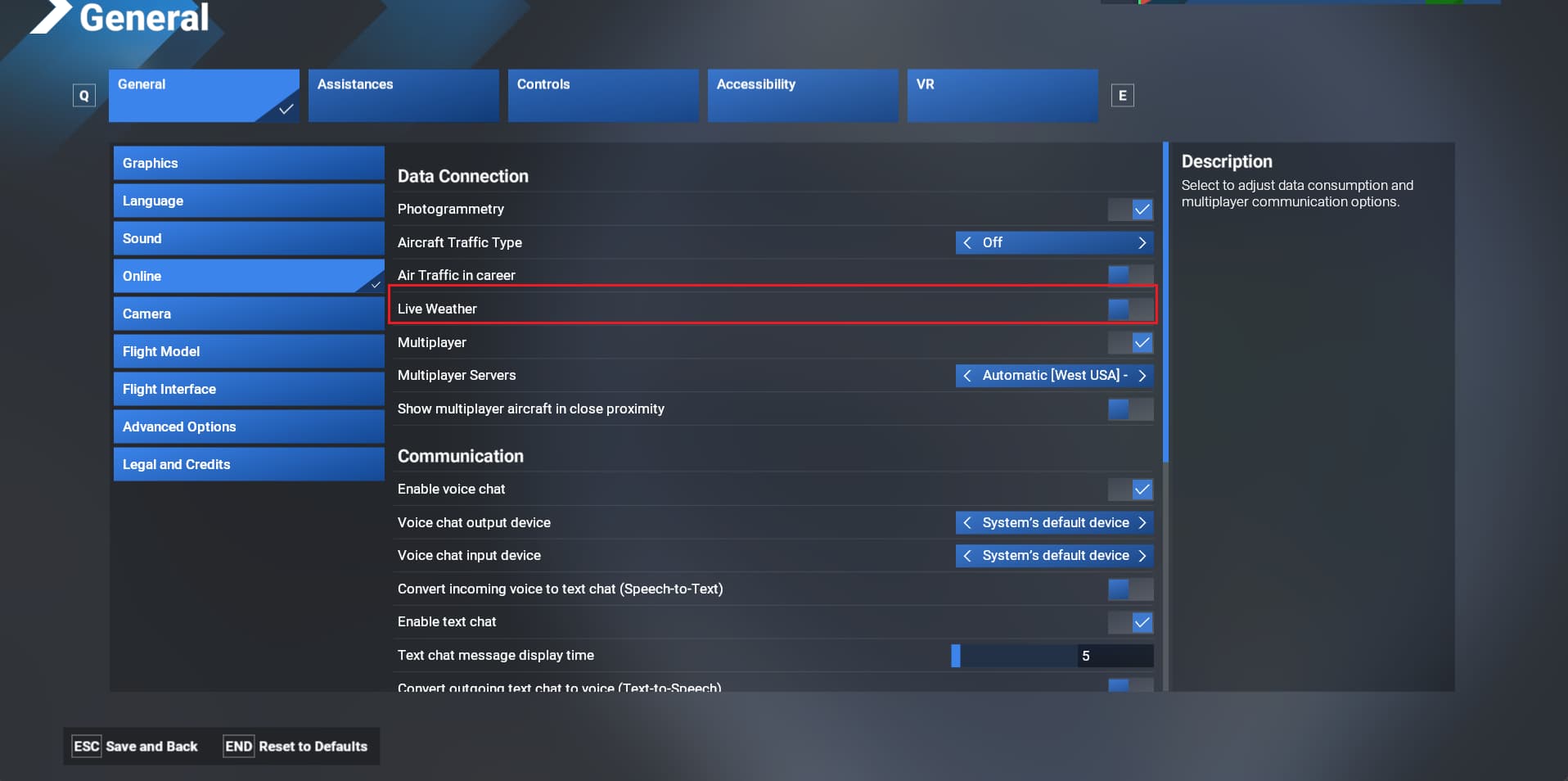Toggle Text-to-Speech outgoing chat conversion
The height and width of the screenshot is (781, 1568).
click(x=1130, y=685)
